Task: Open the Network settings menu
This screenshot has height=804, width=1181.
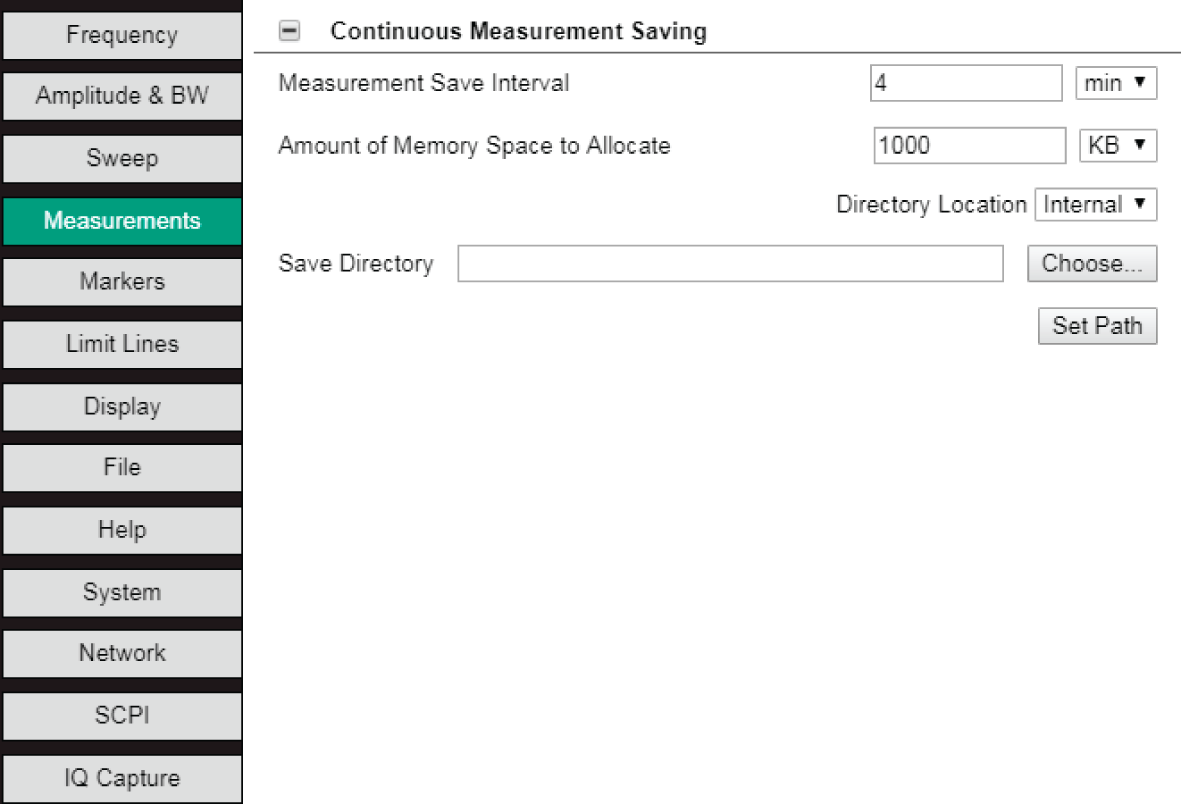Action: (122, 653)
